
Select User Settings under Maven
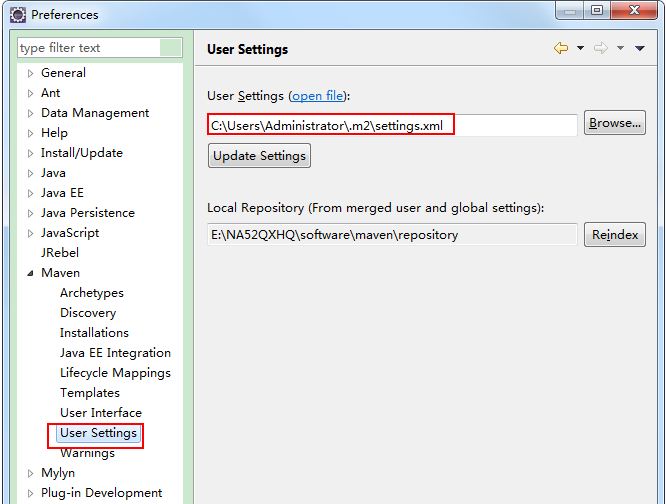[98, 433]
